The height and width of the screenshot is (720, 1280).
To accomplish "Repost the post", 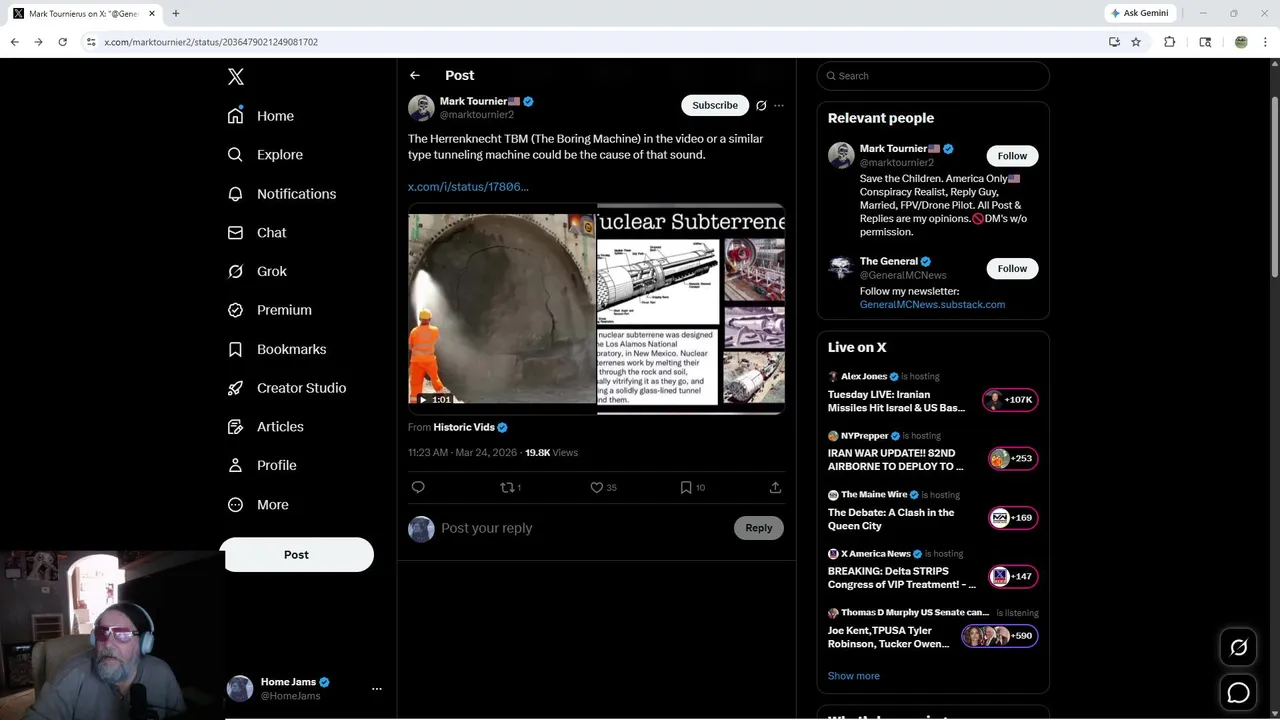I will point(510,487).
